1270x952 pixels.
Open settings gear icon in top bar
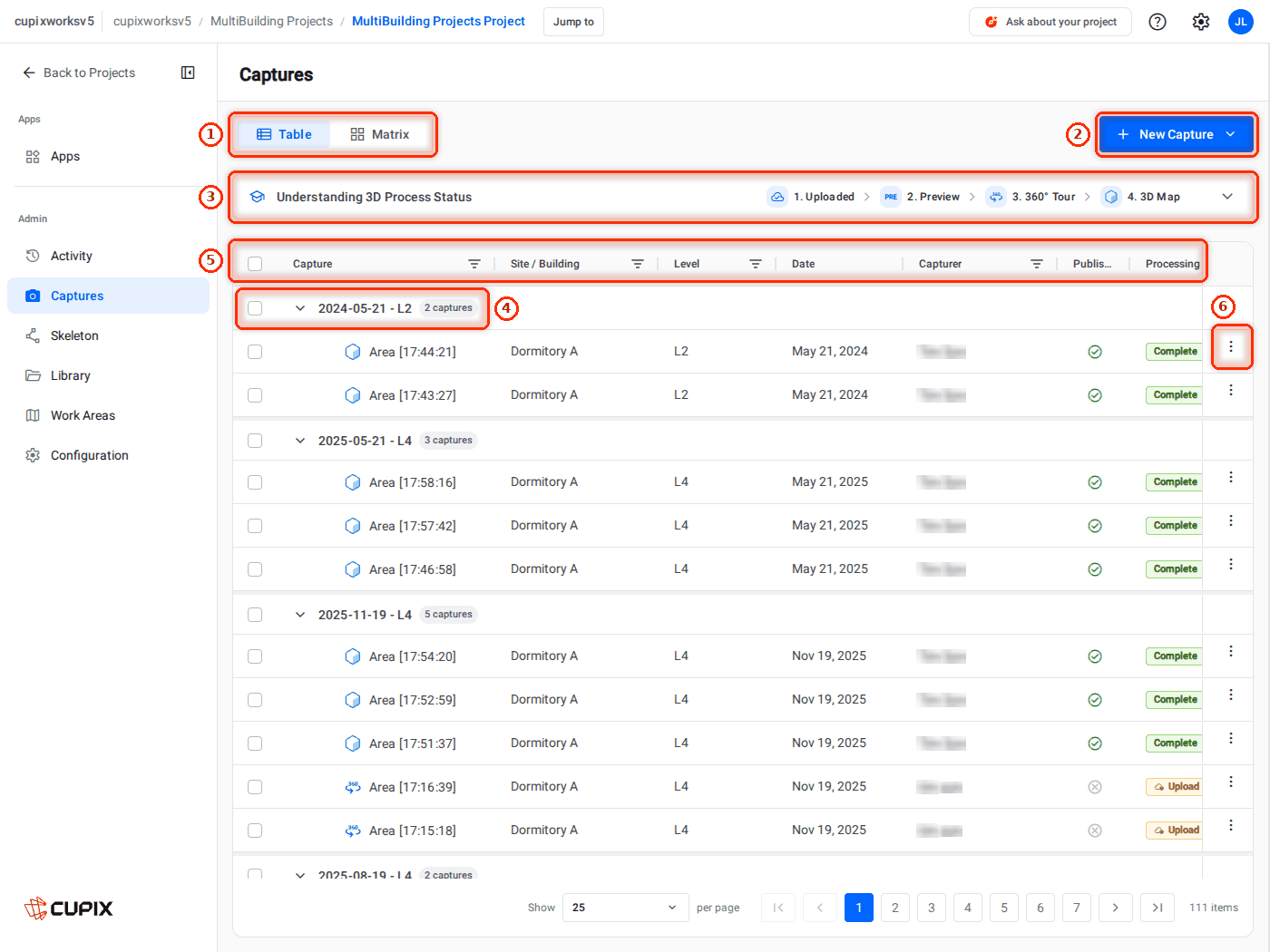[x=1201, y=22]
